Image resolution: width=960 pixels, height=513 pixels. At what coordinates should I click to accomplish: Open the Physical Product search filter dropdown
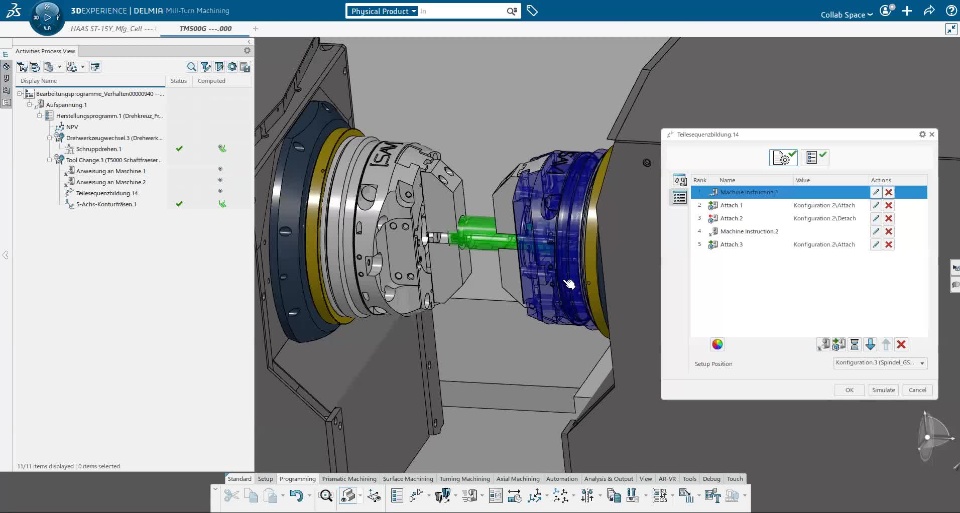(383, 11)
